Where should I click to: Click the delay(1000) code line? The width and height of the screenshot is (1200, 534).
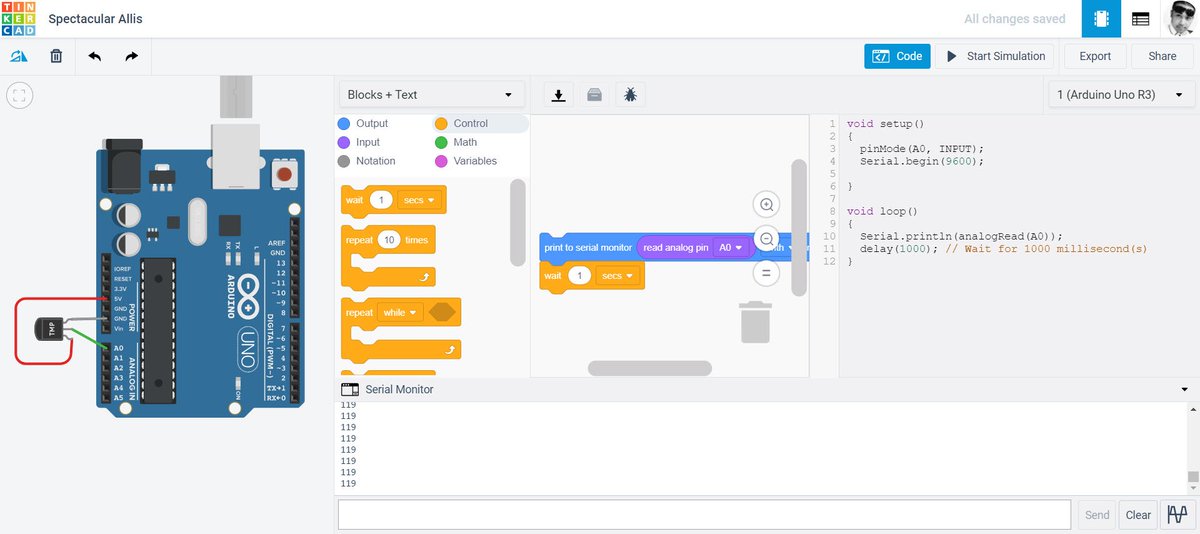point(1003,248)
